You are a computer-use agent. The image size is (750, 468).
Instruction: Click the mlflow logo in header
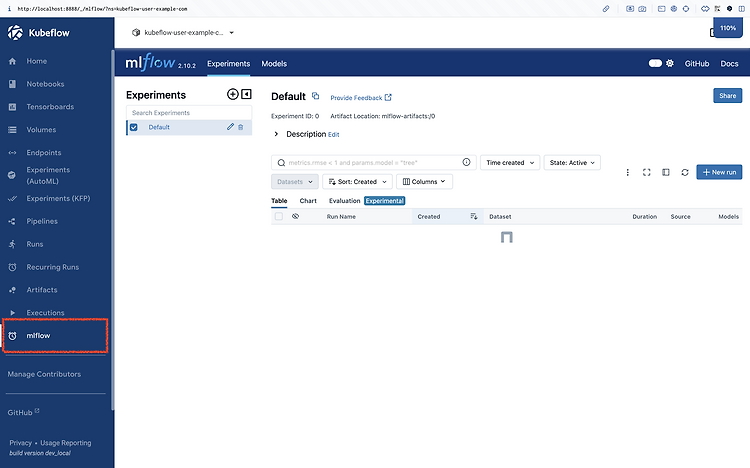point(150,63)
